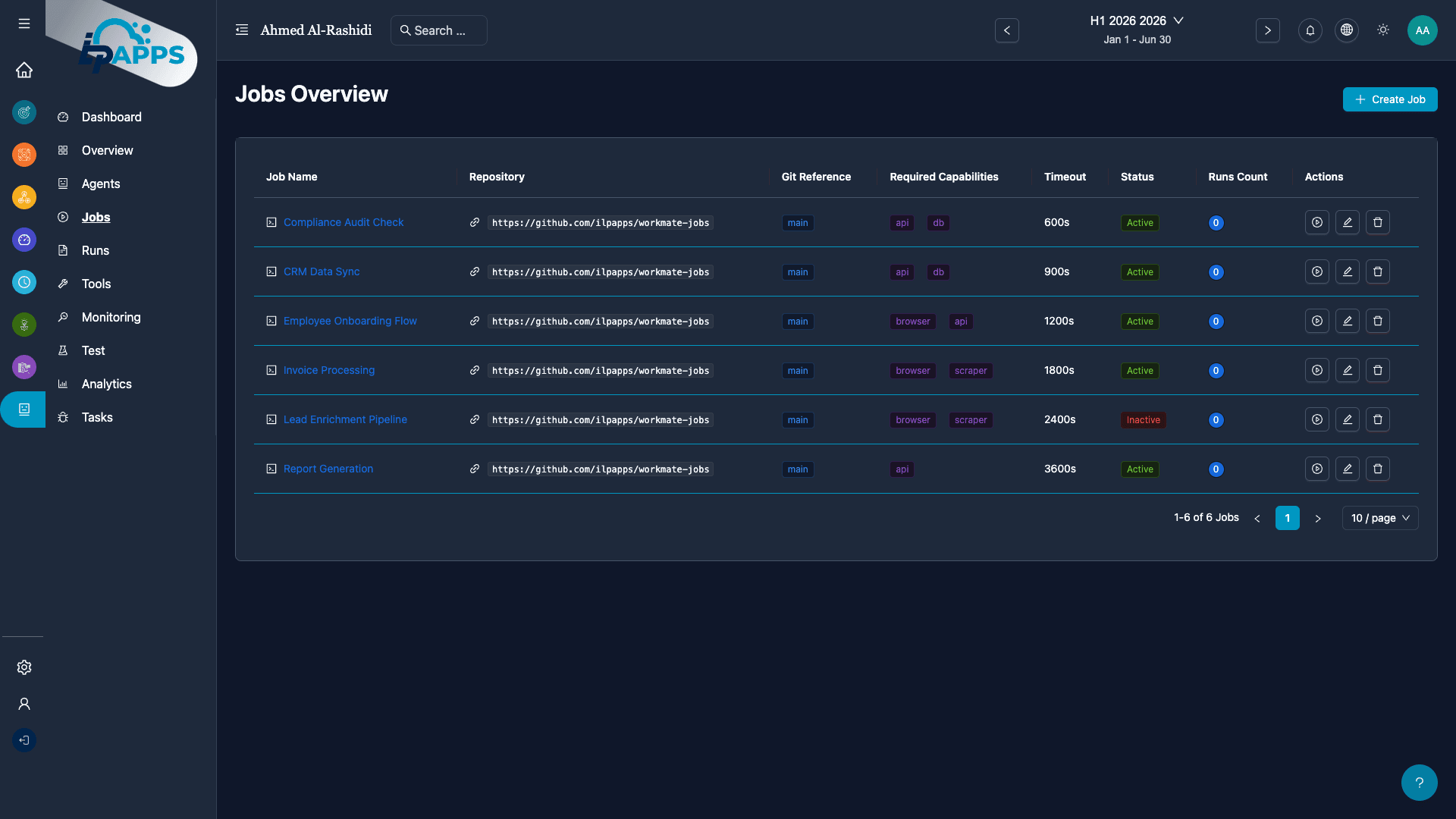This screenshot has width=1456, height=819.
Task: Copy the Invoice Processing repository link
Action: [475, 371]
